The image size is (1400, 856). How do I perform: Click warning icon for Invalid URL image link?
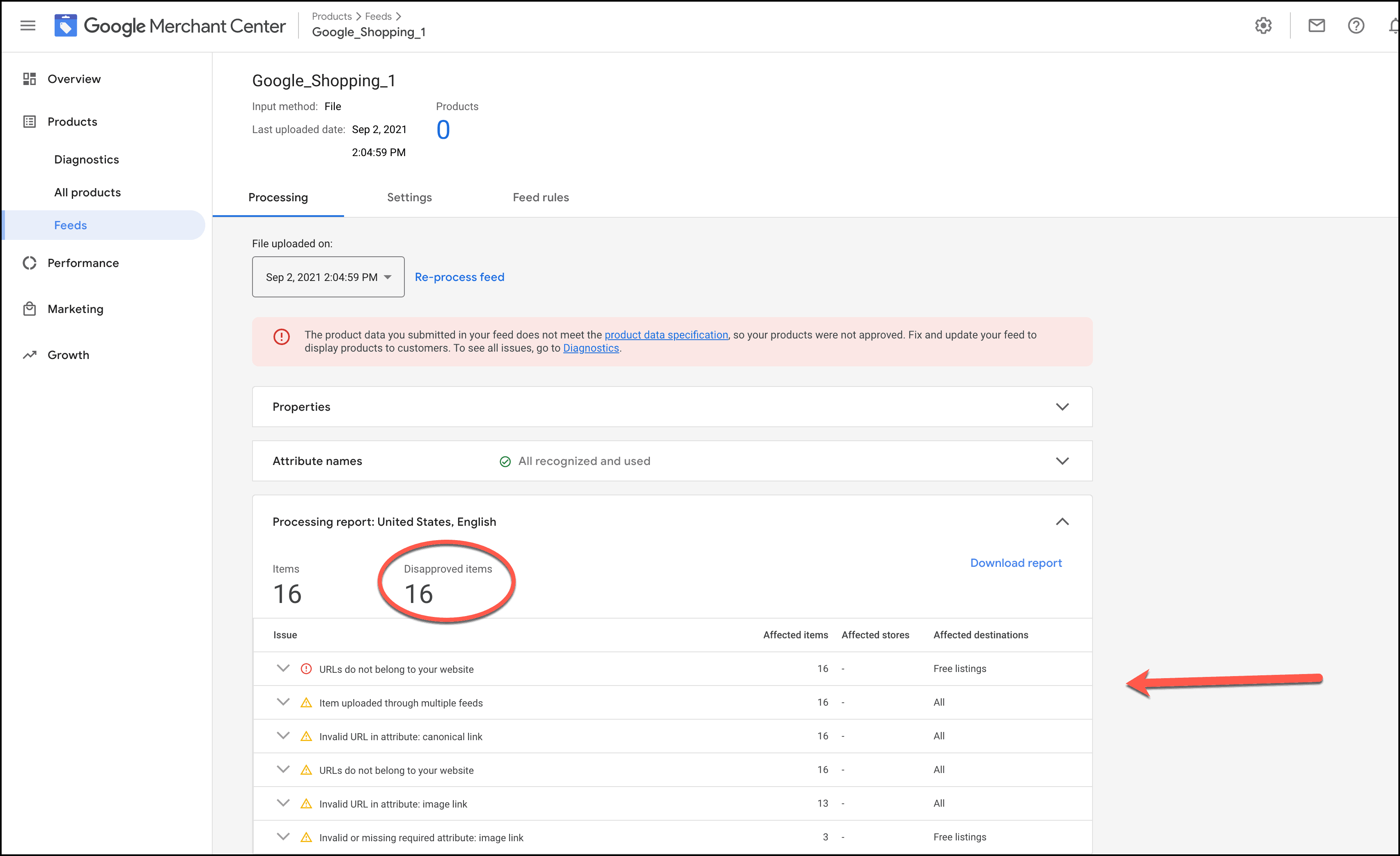coord(306,803)
